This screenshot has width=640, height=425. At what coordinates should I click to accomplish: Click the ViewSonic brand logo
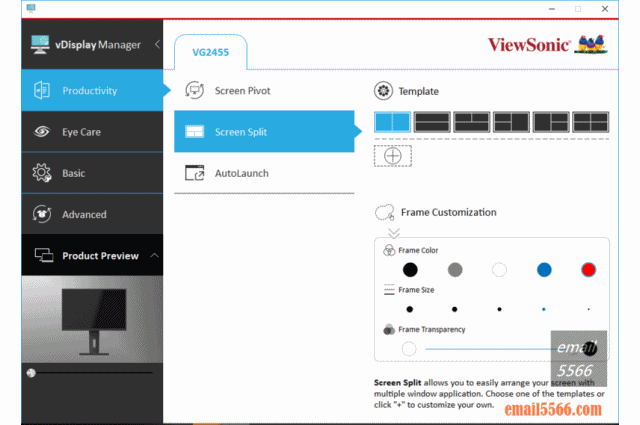tap(548, 45)
